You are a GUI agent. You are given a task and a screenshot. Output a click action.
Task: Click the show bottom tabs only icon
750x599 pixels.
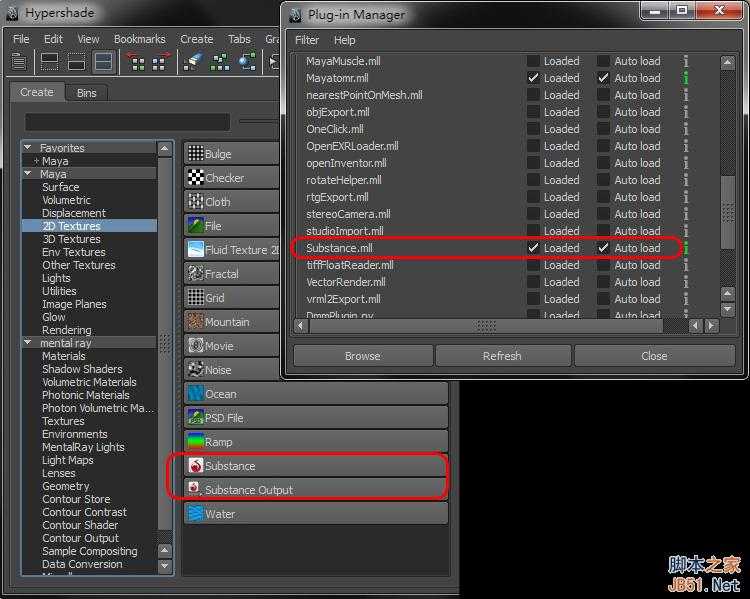77,62
